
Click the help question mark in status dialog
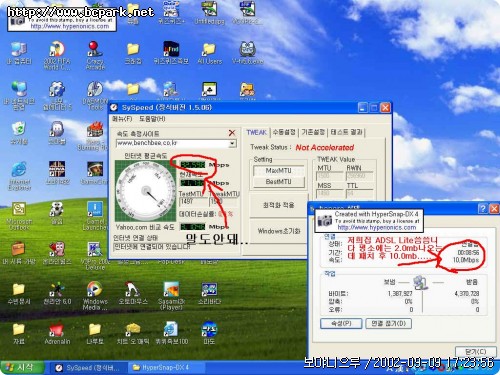pos(483,209)
